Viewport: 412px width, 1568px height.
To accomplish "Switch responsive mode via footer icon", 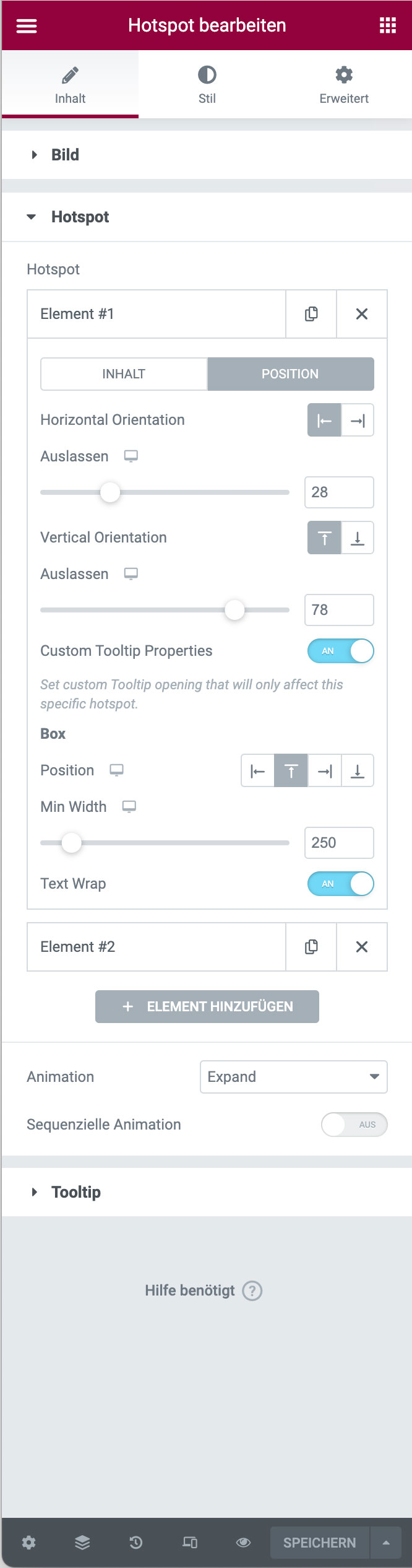I will point(190,1542).
